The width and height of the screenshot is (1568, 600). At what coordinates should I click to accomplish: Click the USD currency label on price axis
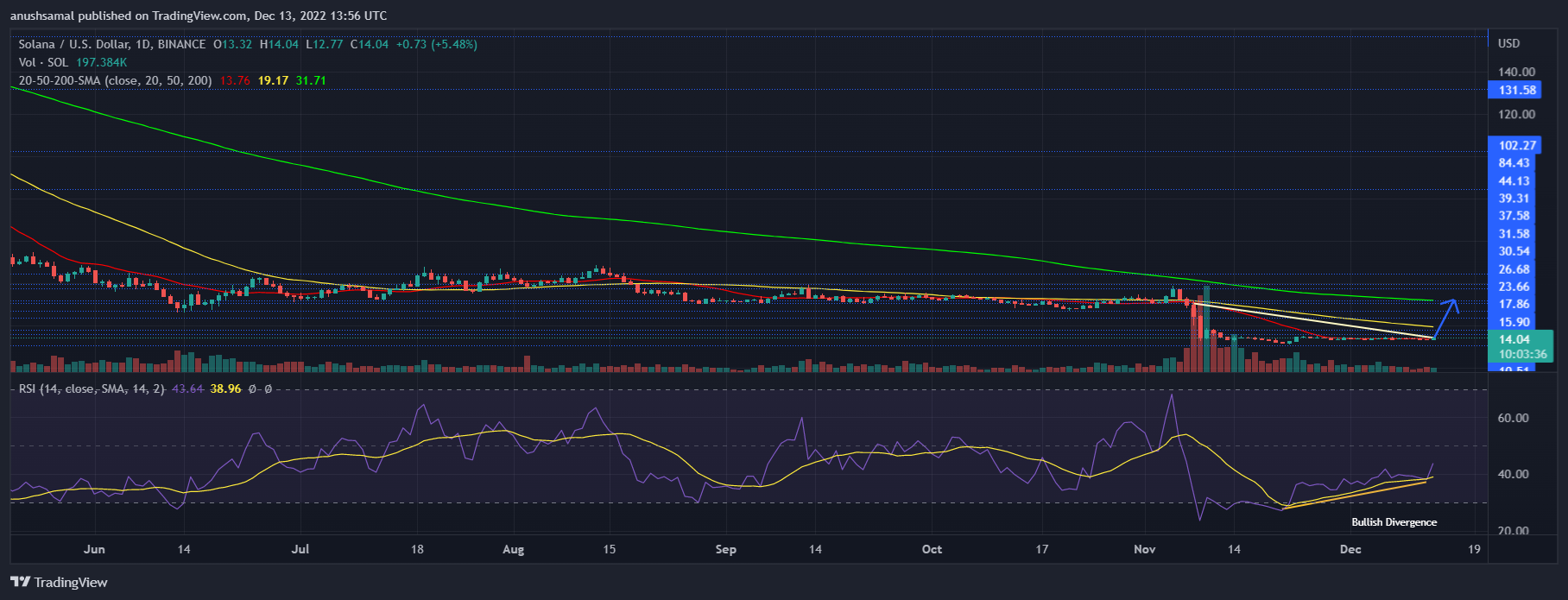pos(1508,43)
